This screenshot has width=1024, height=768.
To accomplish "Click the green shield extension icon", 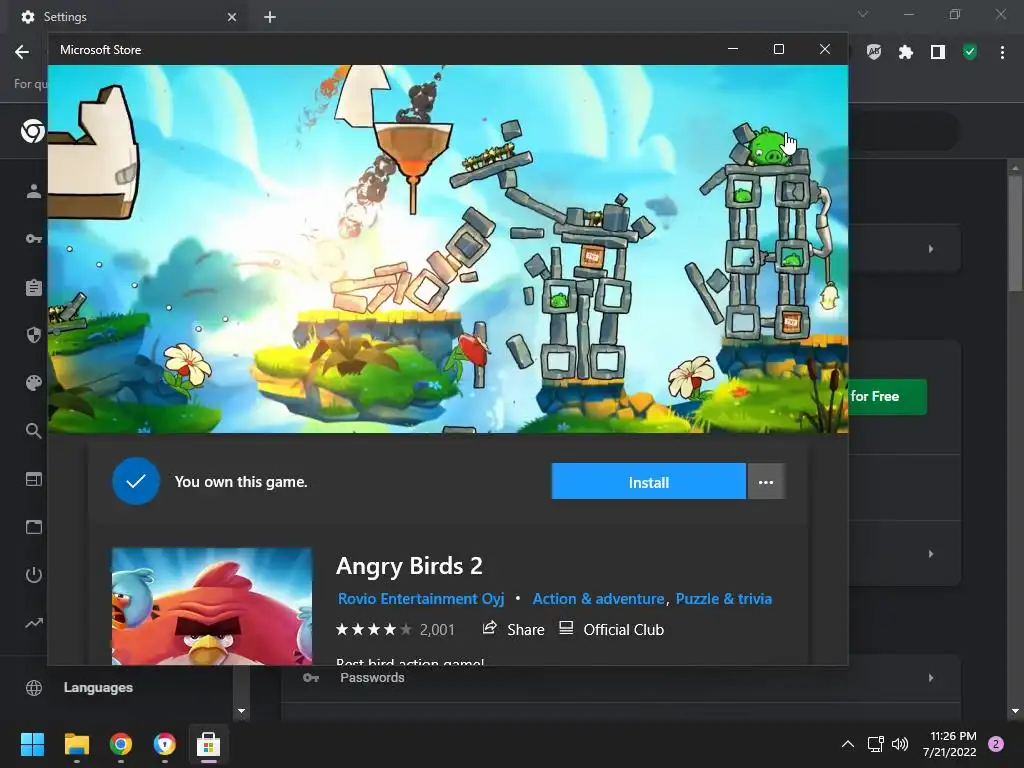I will coord(970,52).
